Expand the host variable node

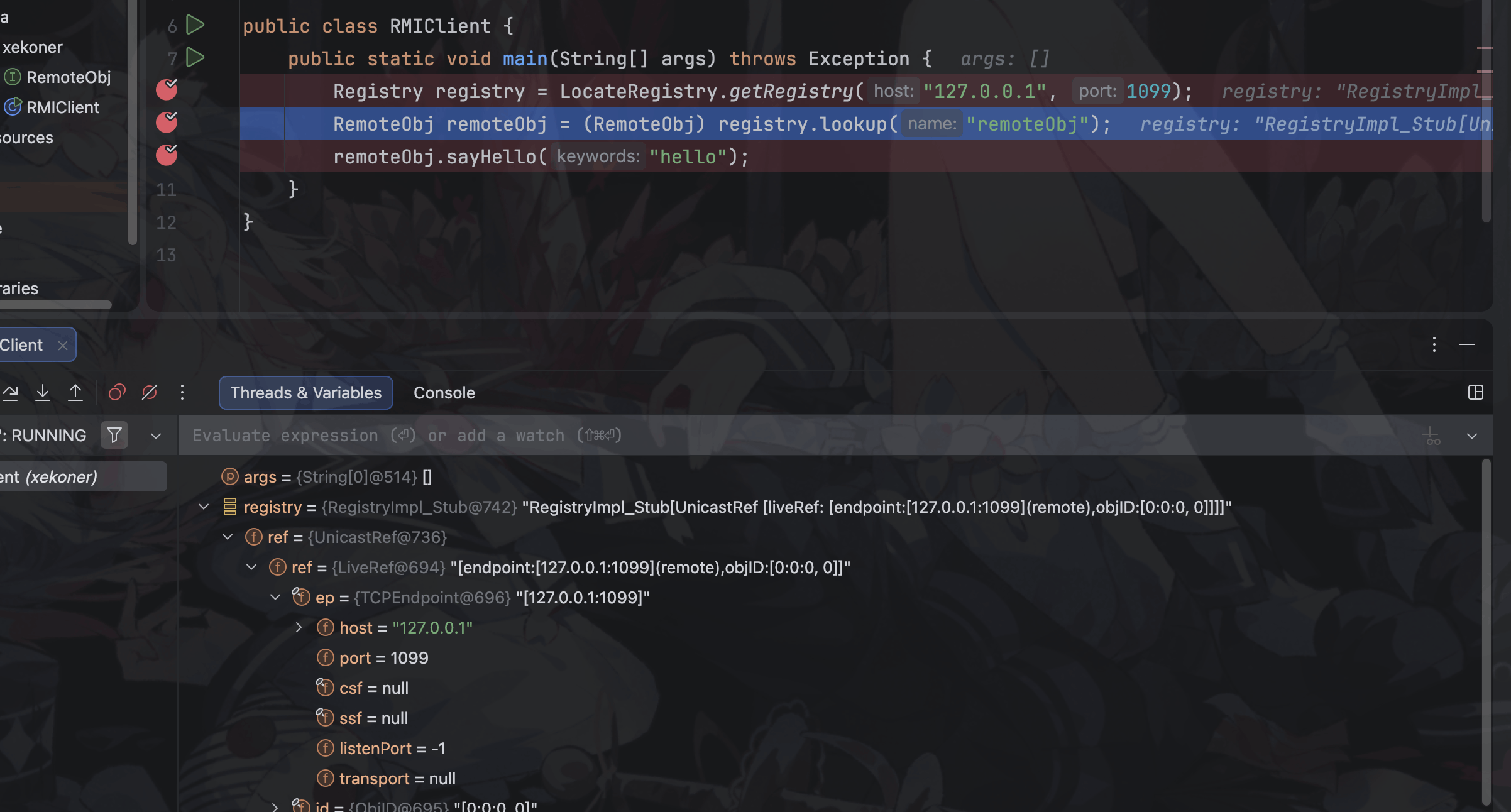point(298,627)
